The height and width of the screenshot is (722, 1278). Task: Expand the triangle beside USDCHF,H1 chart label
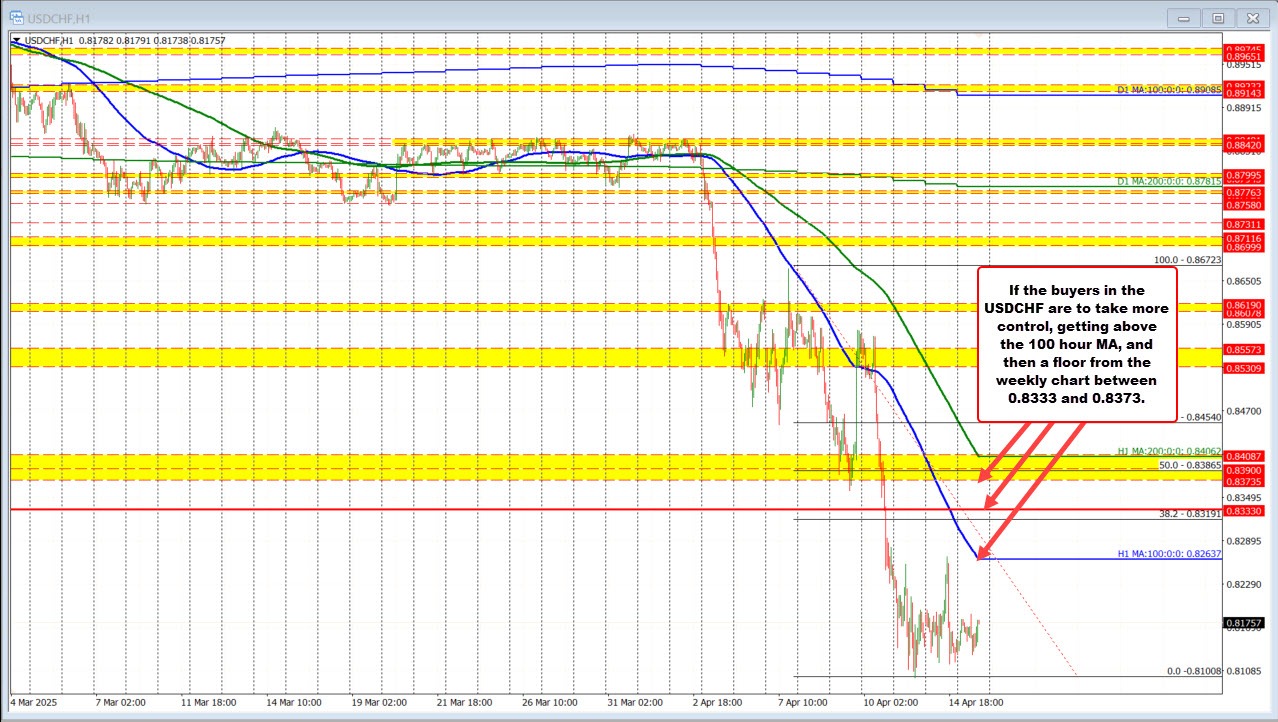pyautogui.click(x=15, y=40)
